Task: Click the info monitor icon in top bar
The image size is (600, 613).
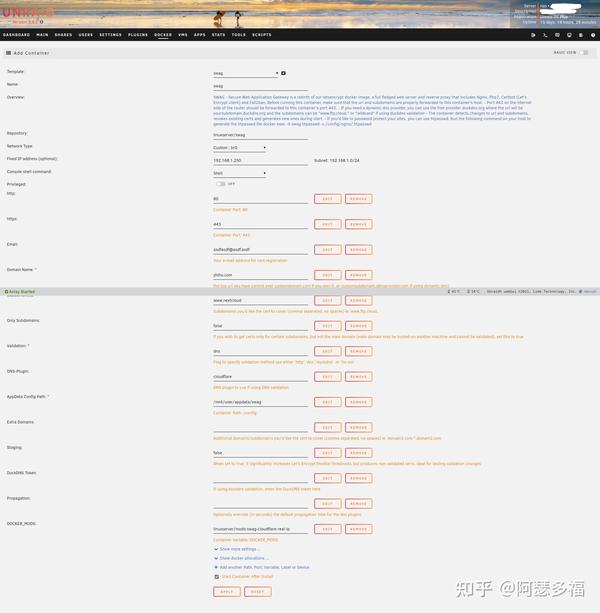Action: click(x=569, y=35)
